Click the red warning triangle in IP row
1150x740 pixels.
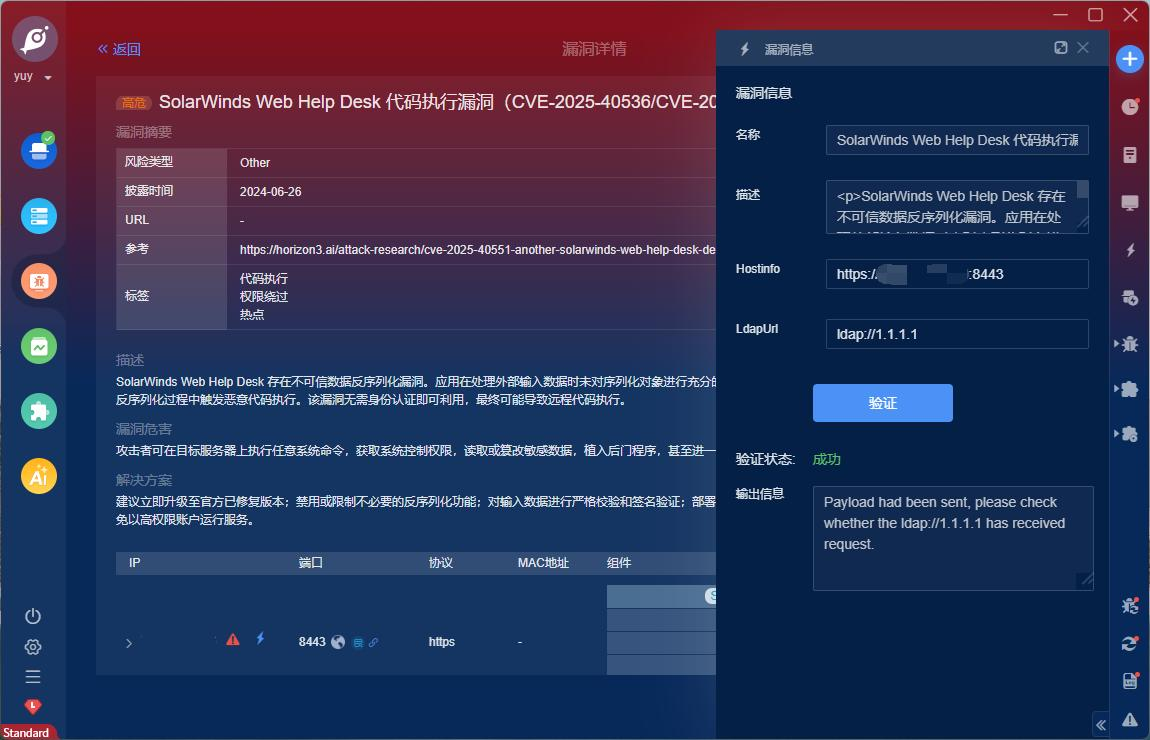[233, 640]
